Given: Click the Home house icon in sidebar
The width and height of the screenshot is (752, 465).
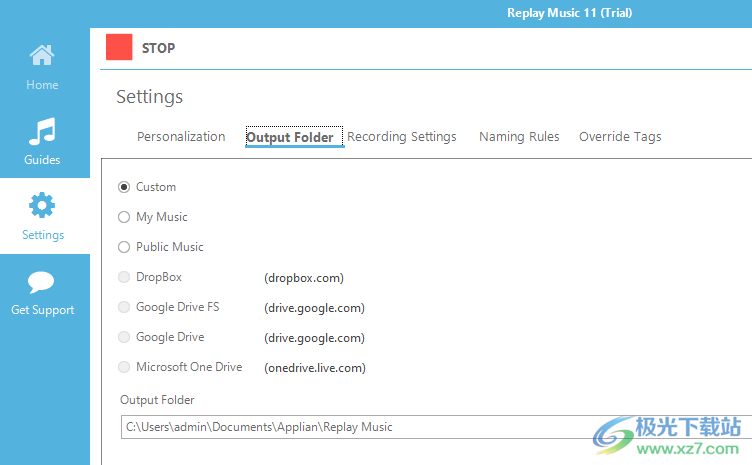Looking at the screenshot, I should (42, 56).
